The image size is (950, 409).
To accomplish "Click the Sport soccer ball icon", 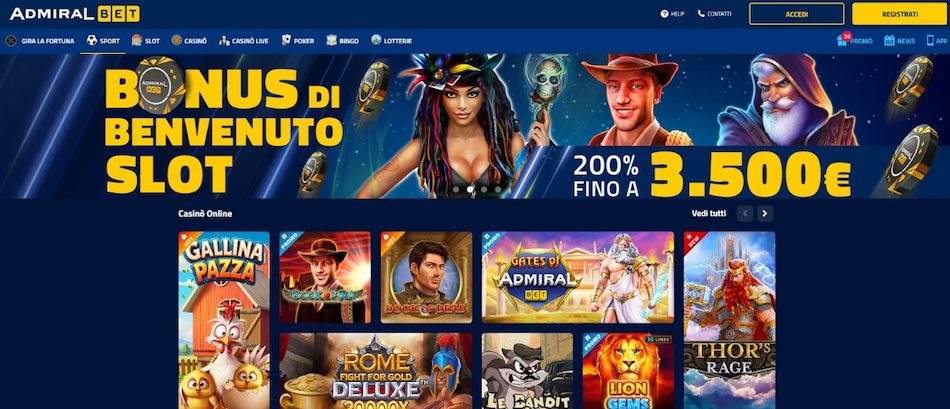I will (x=92, y=41).
